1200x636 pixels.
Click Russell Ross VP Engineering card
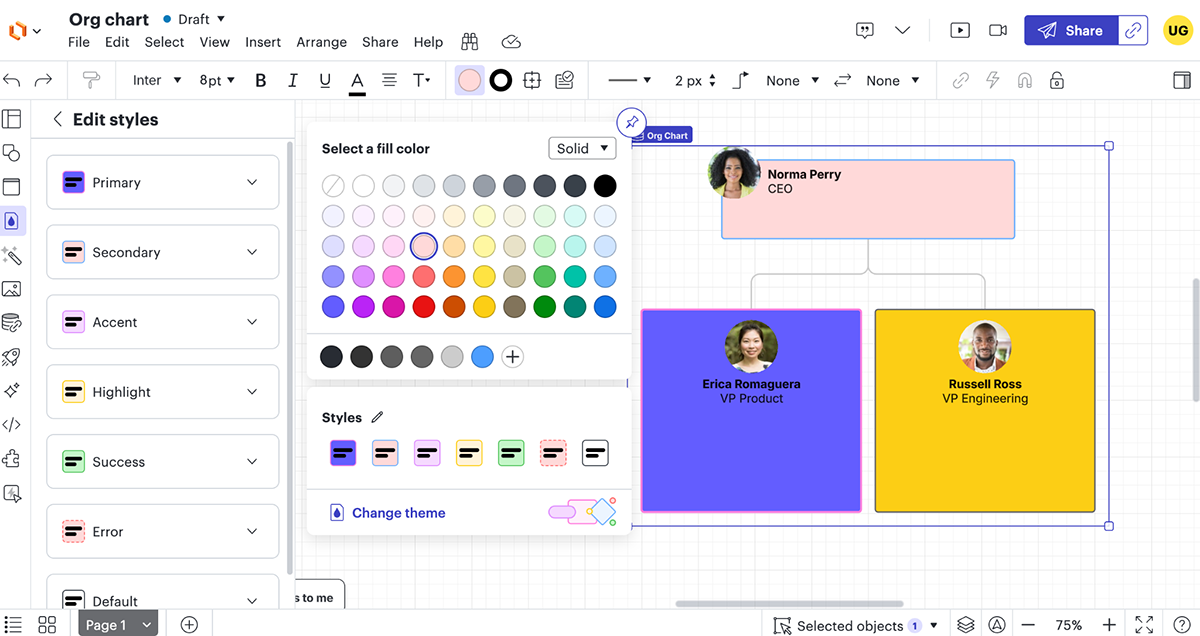click(x=984, y=411)
